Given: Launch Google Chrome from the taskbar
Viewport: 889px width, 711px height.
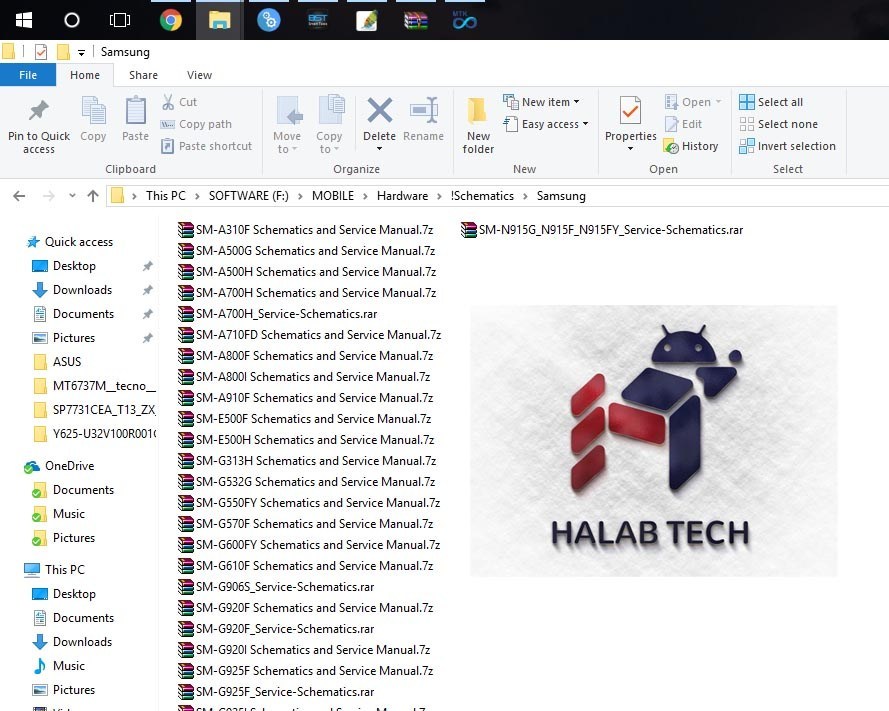Looking at the screenshot, I should click(x=171, y=20).
